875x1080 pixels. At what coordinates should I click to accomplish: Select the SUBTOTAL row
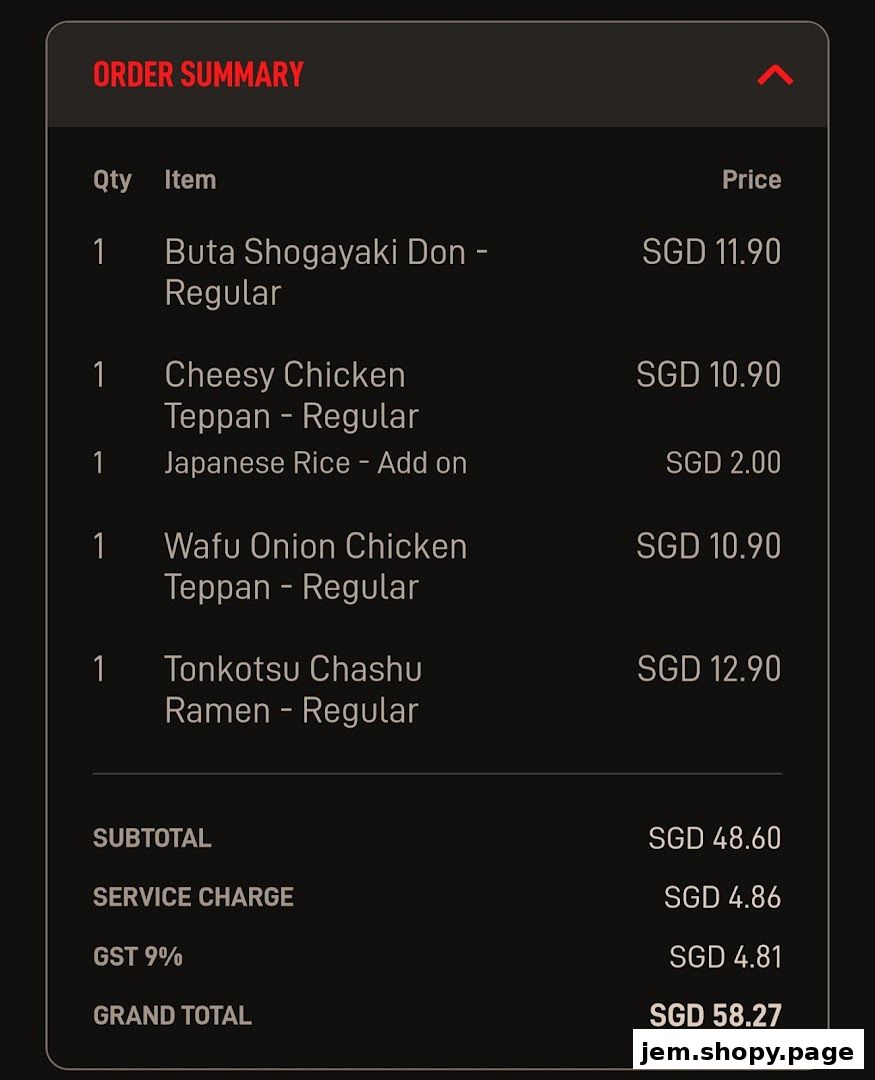pos(151,838)
